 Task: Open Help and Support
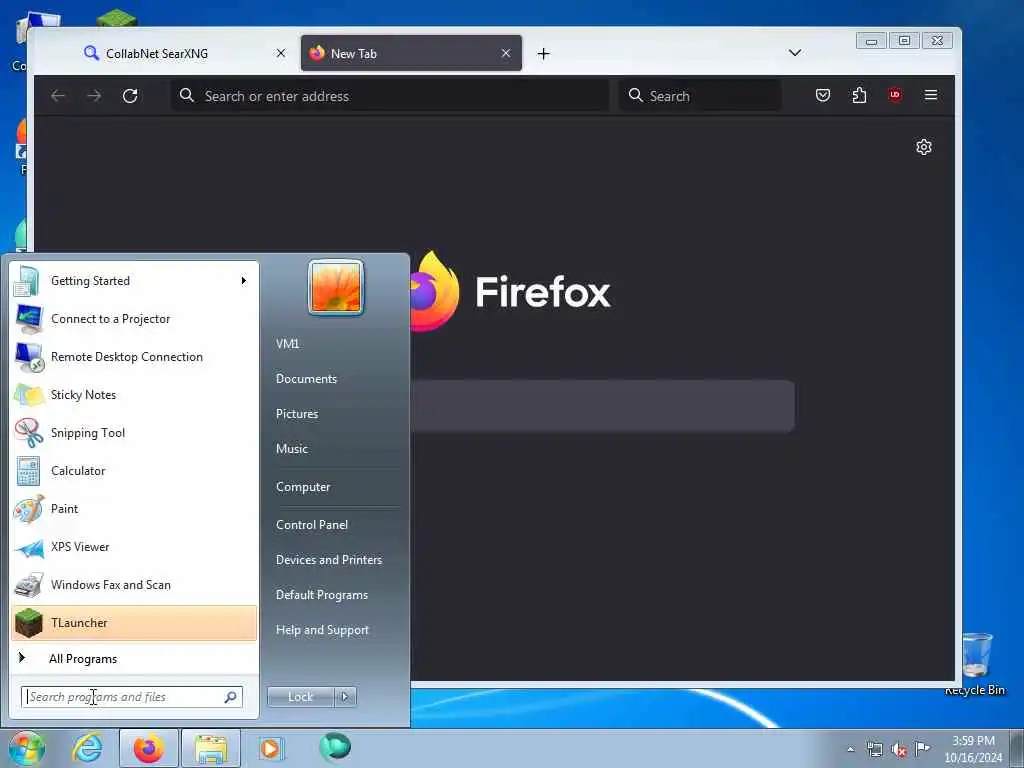coord(322,630)
